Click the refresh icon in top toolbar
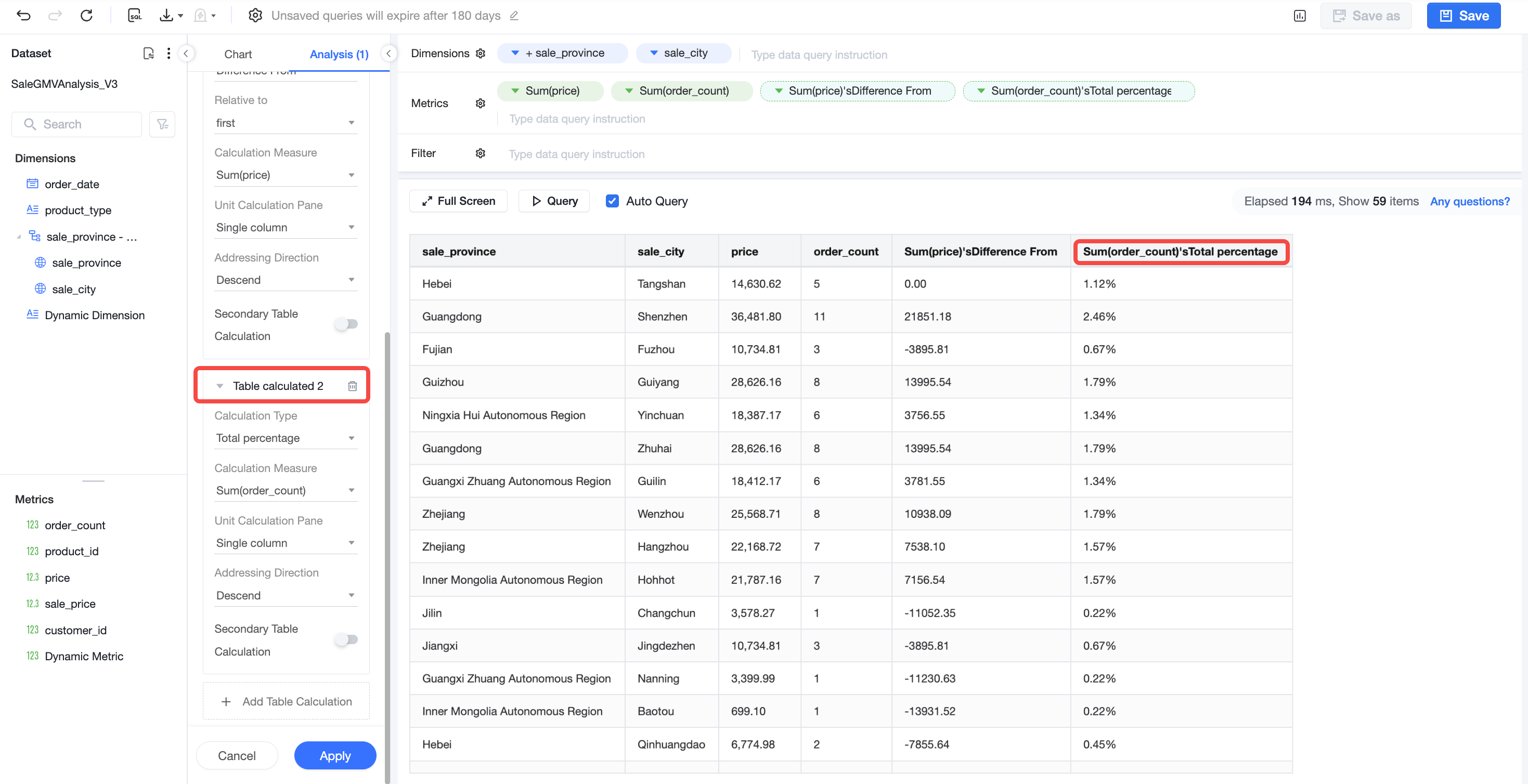The image size is (1528, 784). point(87,16)
